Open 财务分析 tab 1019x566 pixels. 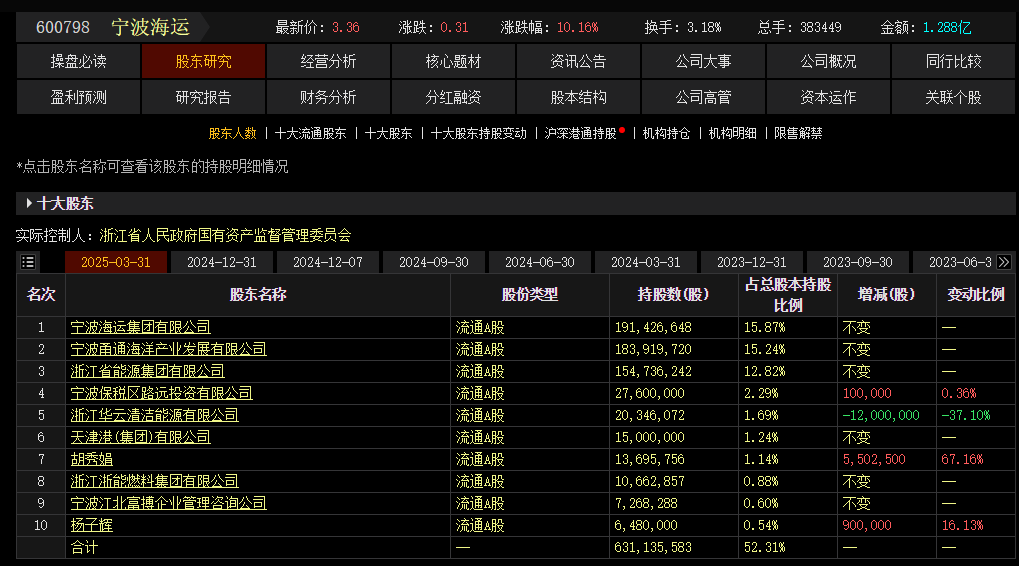328,97
